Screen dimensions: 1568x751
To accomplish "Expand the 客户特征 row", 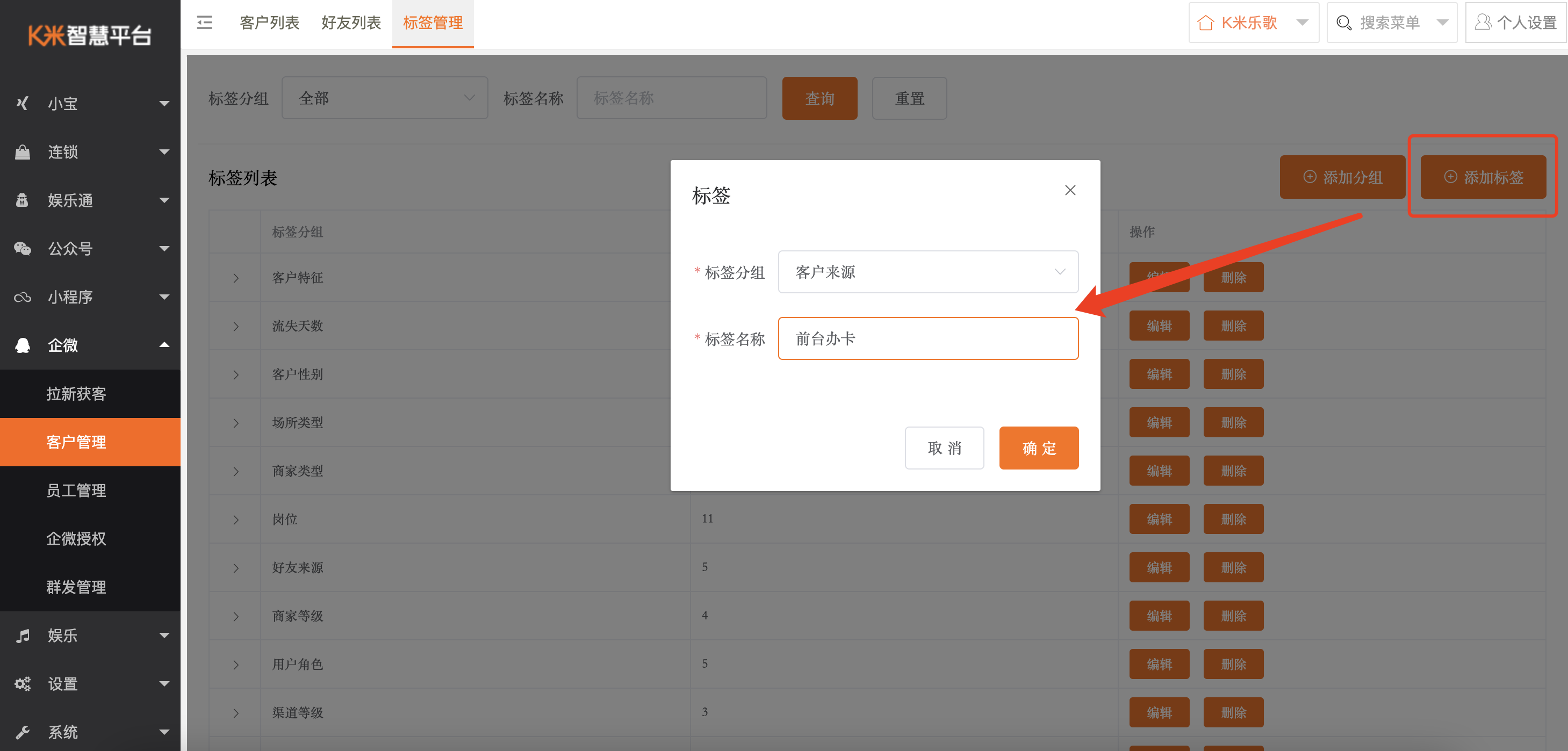I will coord(235,278).
